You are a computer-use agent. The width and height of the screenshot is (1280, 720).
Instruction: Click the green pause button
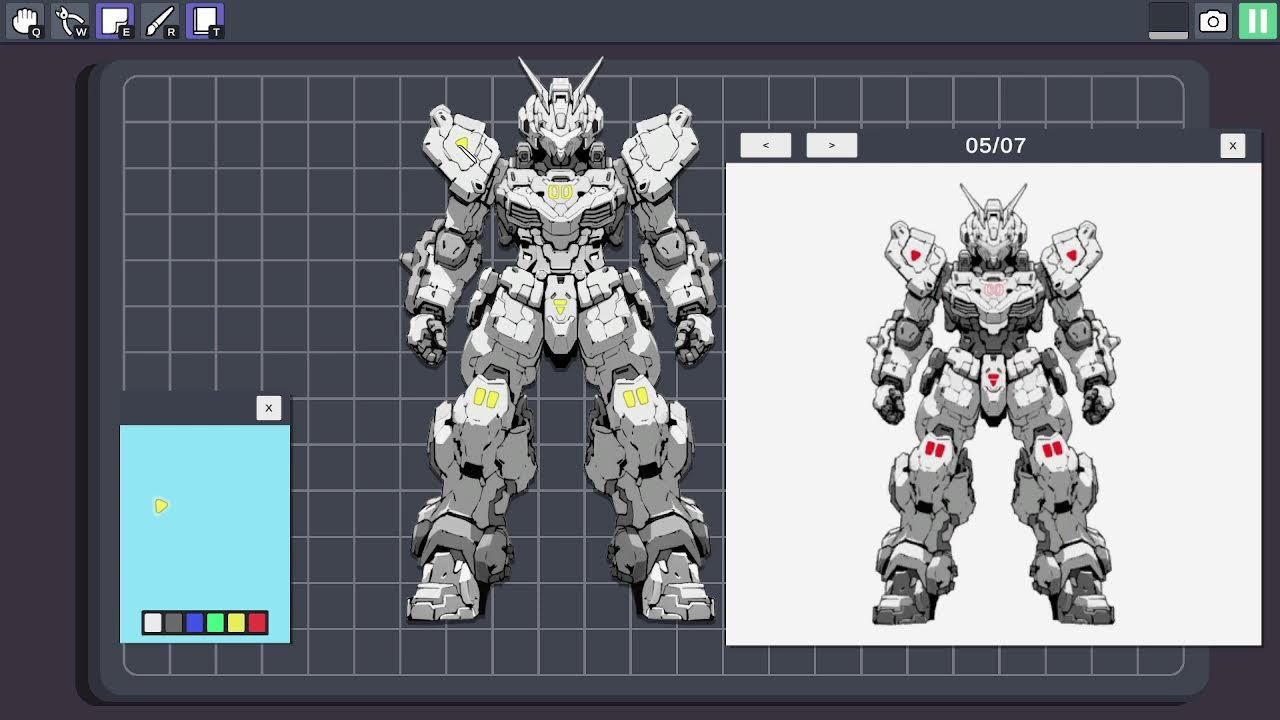1257,21
